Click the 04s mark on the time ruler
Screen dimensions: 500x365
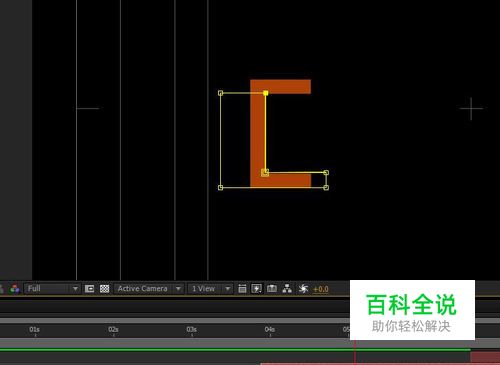[270, 330]
